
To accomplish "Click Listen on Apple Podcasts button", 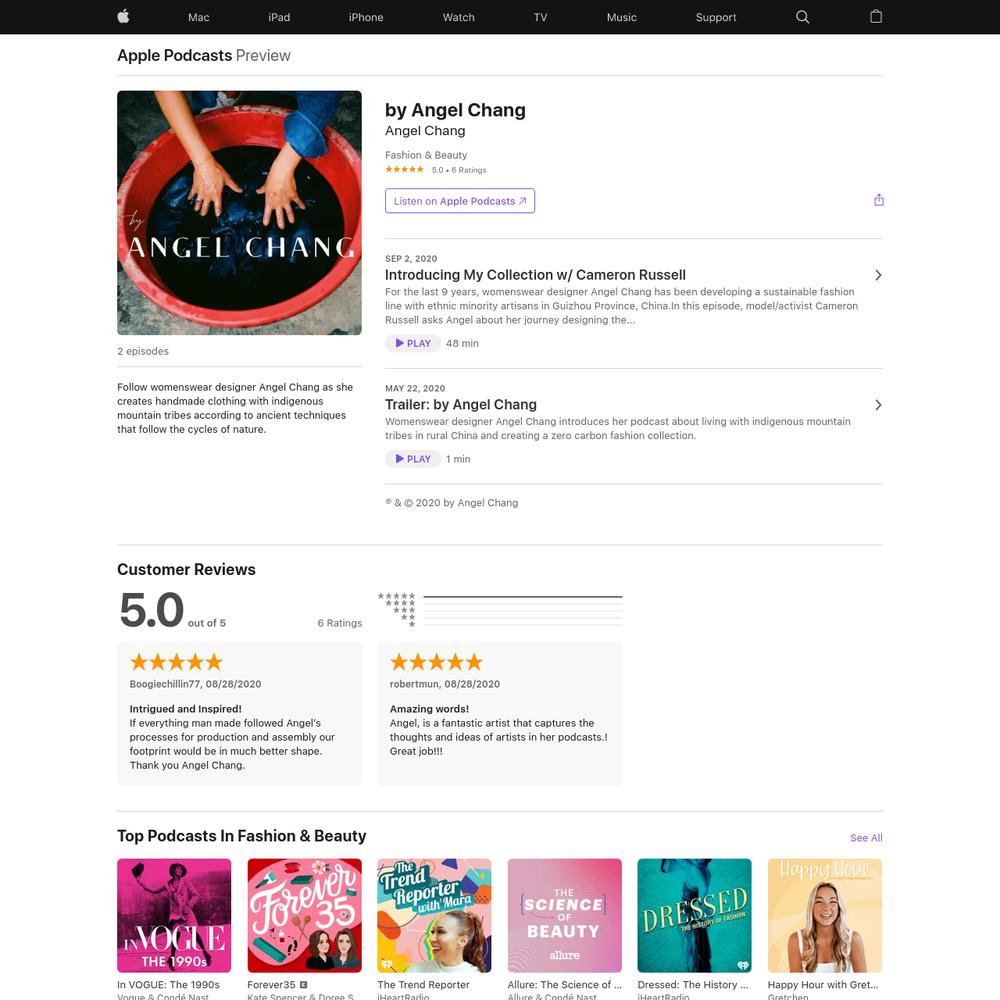I will (460, 201).
